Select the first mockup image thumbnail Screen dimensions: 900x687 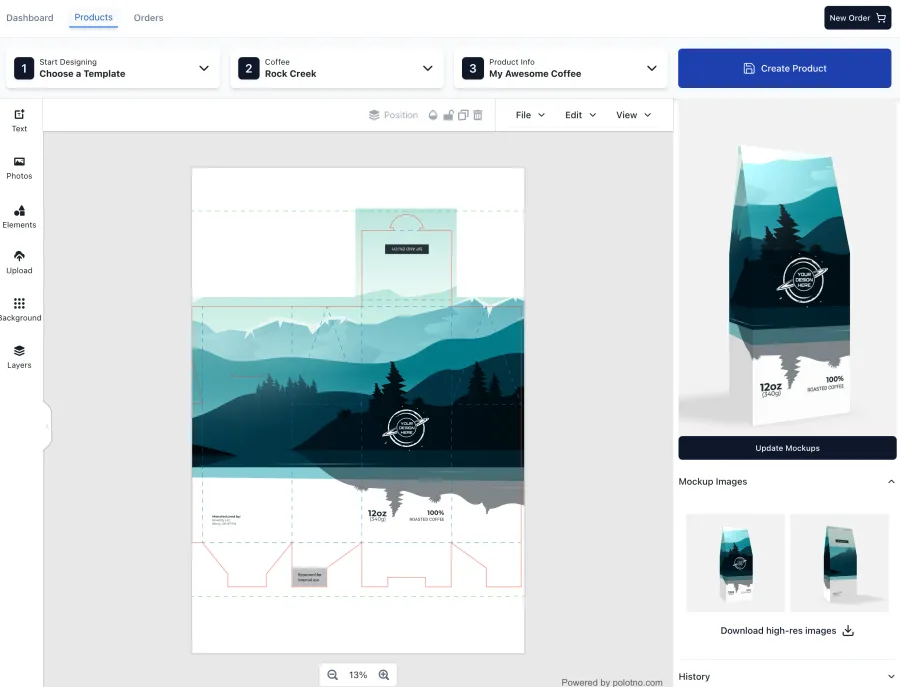click(x=735, y=562)
